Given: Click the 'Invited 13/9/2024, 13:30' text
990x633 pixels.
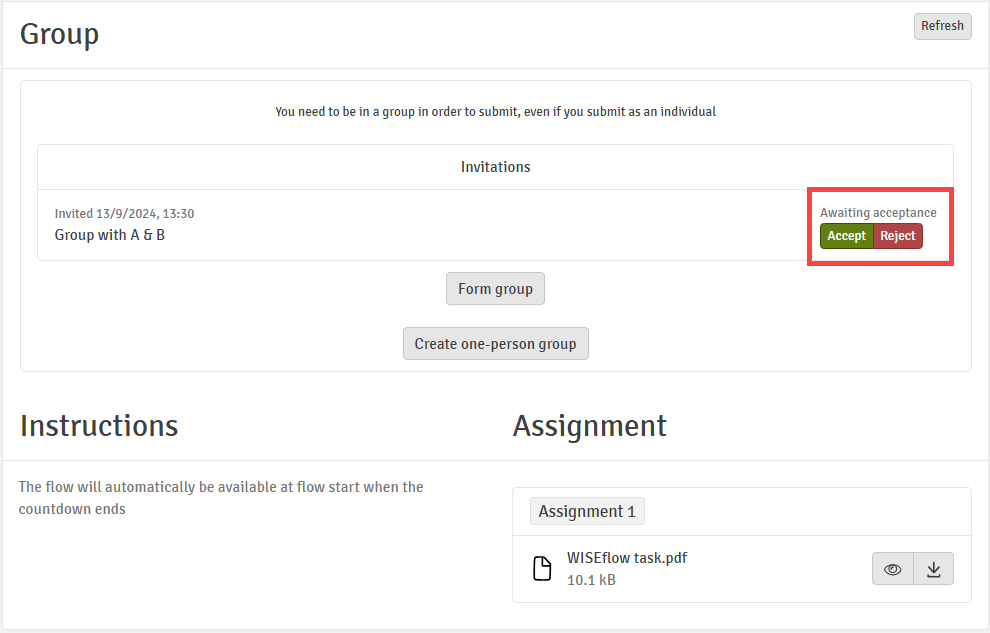Looking at the screenshot, I should click(124, 213).
